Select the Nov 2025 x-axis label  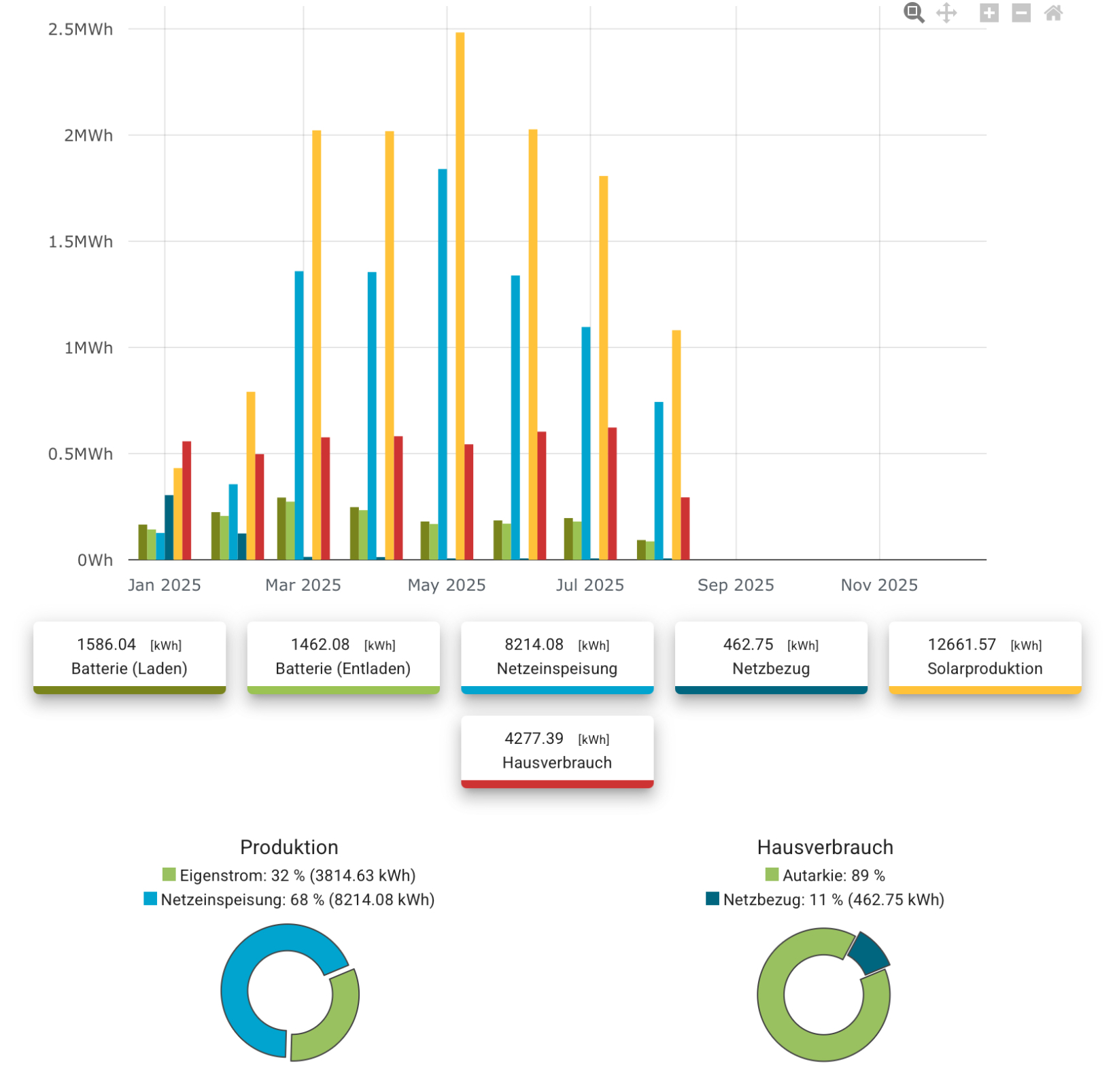tap(879, 585)
